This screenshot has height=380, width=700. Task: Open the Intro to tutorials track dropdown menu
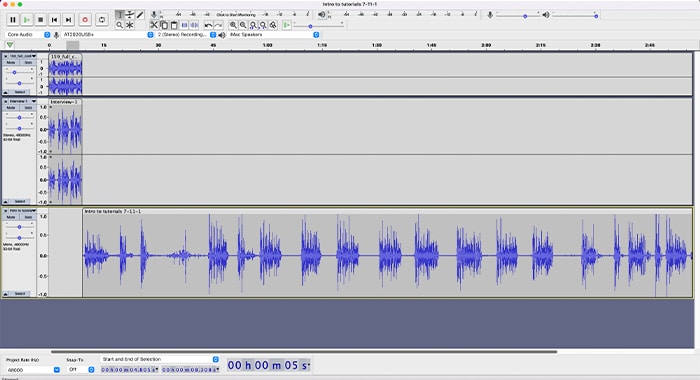pyautogui.click(x=22, y=211)
